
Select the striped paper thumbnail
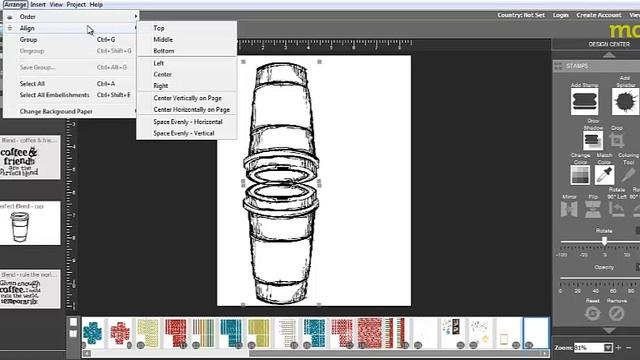click(x=204, y=333)
